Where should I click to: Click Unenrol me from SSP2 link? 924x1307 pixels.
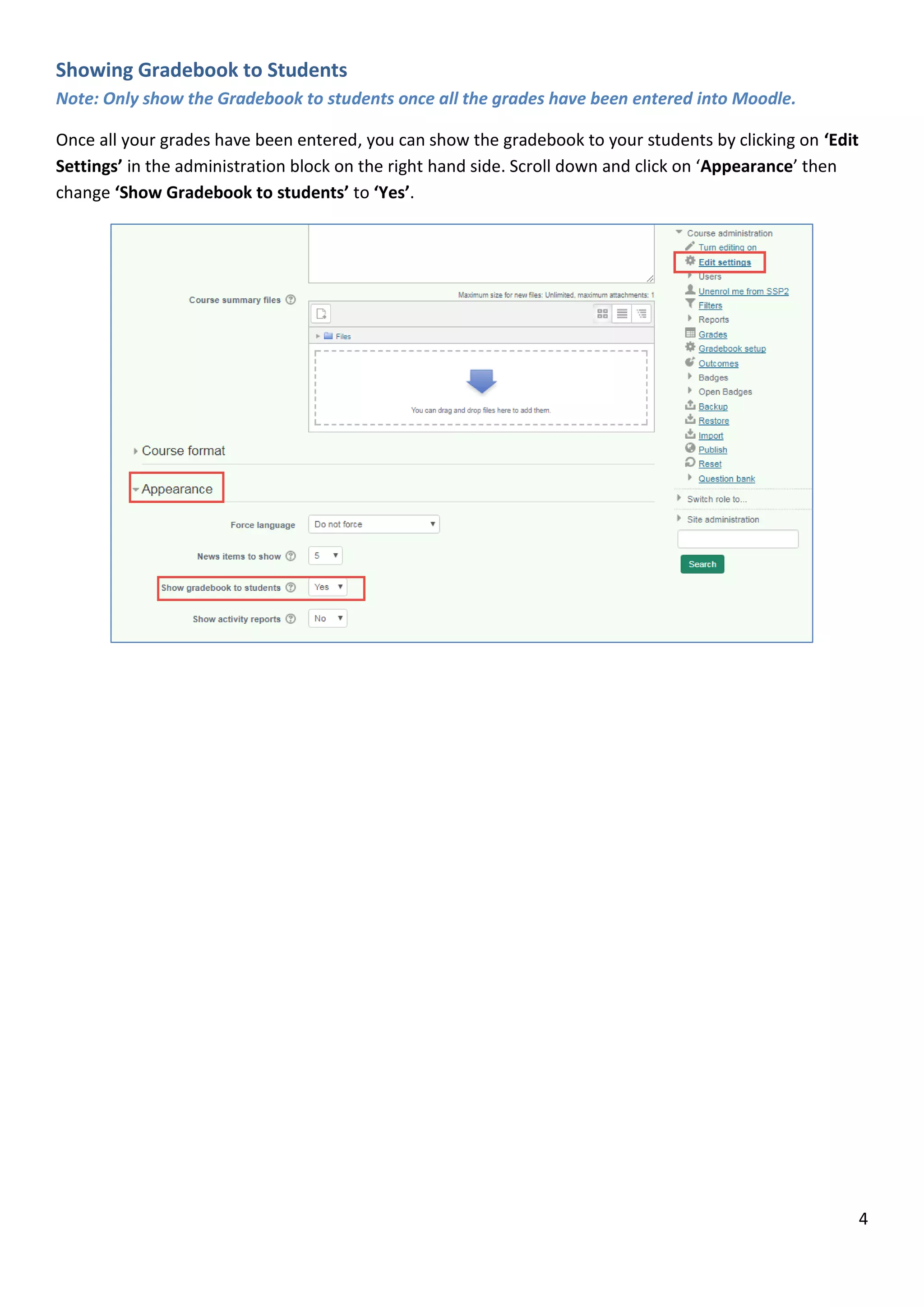coord(744,292)
